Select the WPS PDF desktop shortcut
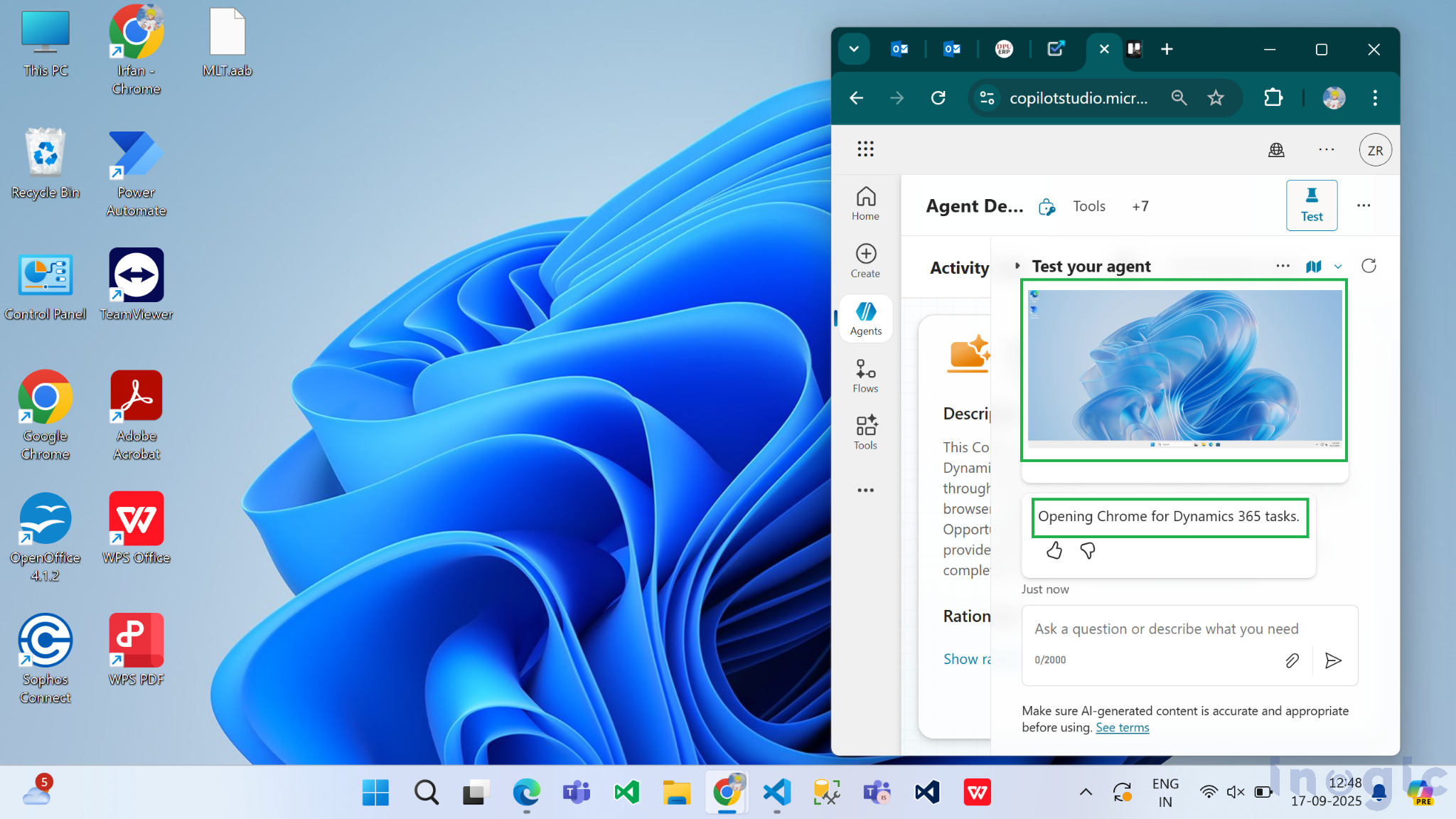Image resolution: width=1456 pixels, height=819 pixels. [x=136, y=651]
